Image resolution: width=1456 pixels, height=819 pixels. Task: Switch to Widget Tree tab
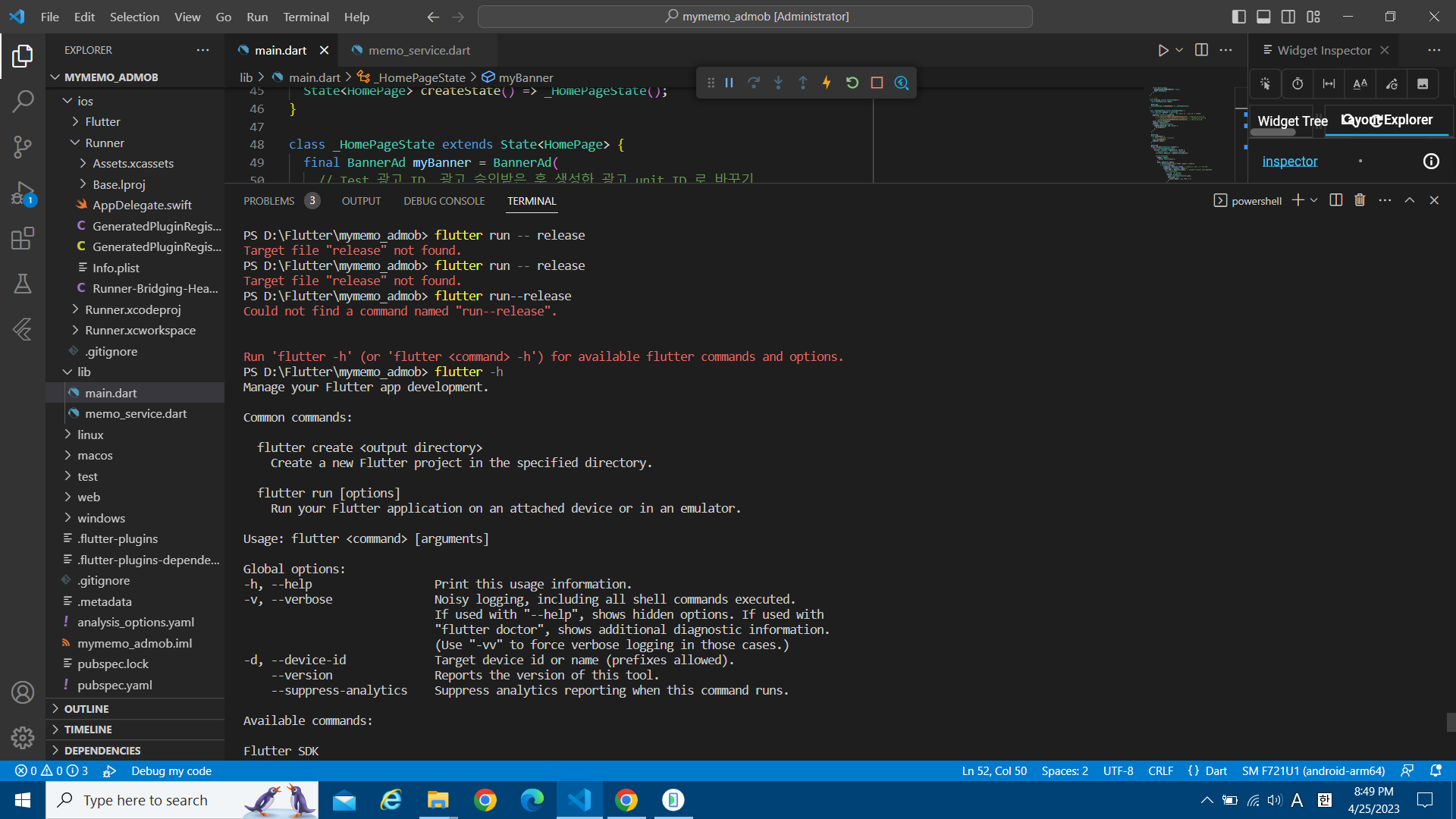click(x=1292, y=121)
